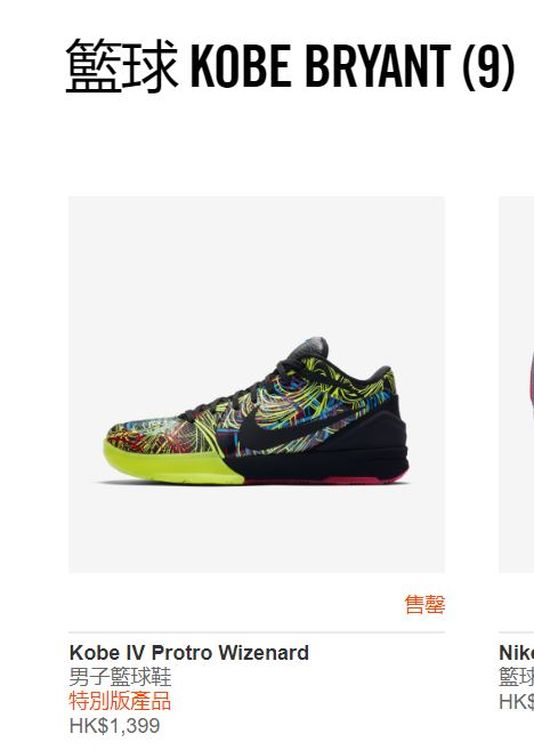Open the partially visible second product image
The height and width of the screenshot is (750, 534).
[x=516, y=384]
